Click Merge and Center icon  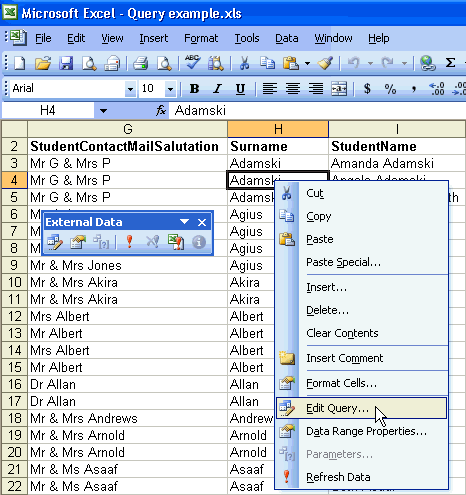click(339, 89)
